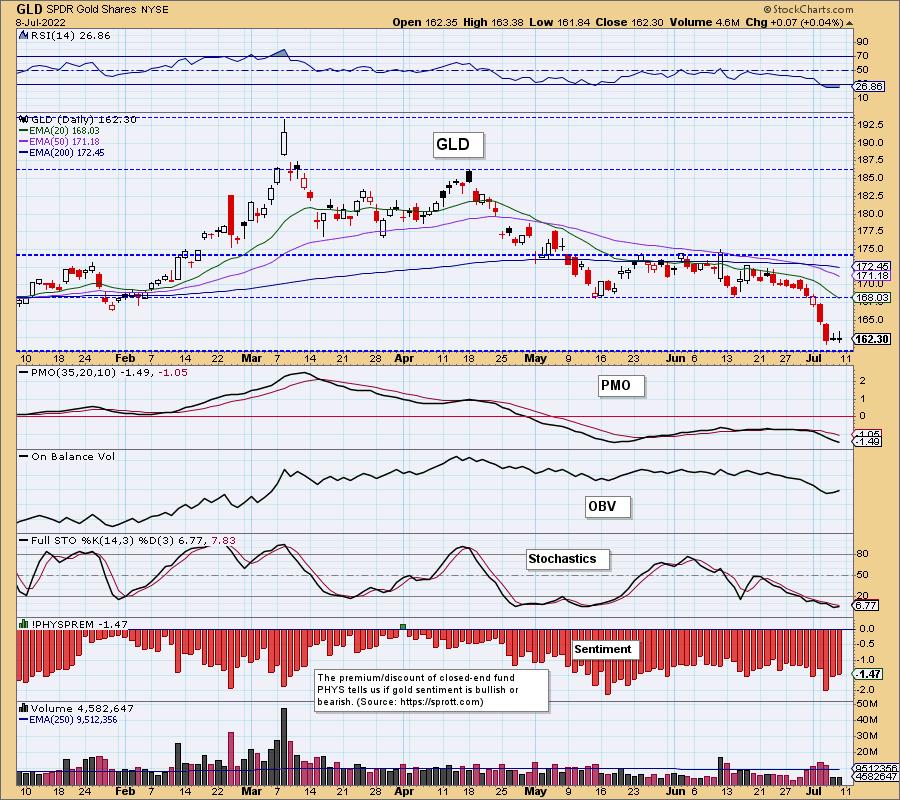This screenshot has height=800, width=900.
Task: Click the High 163.38 value
Action: pos(493,22)
